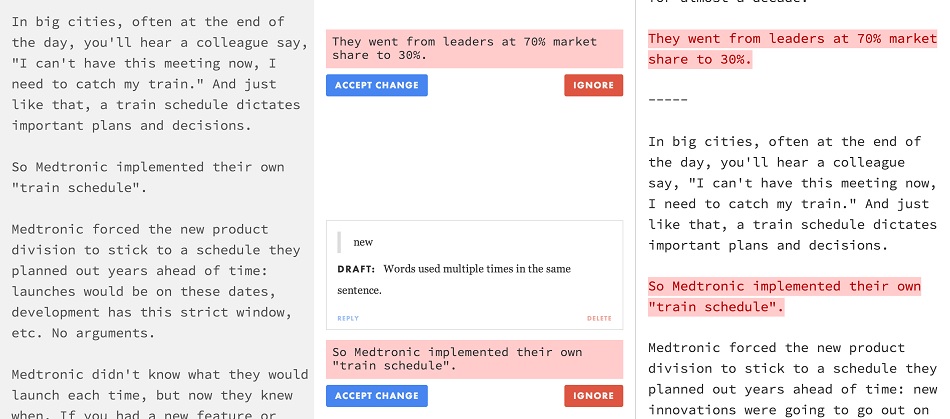The width and height of the screenshot is (950, 419).
Task: Accept change for the "train schedule" suggestion
Action: coord(376,396)
